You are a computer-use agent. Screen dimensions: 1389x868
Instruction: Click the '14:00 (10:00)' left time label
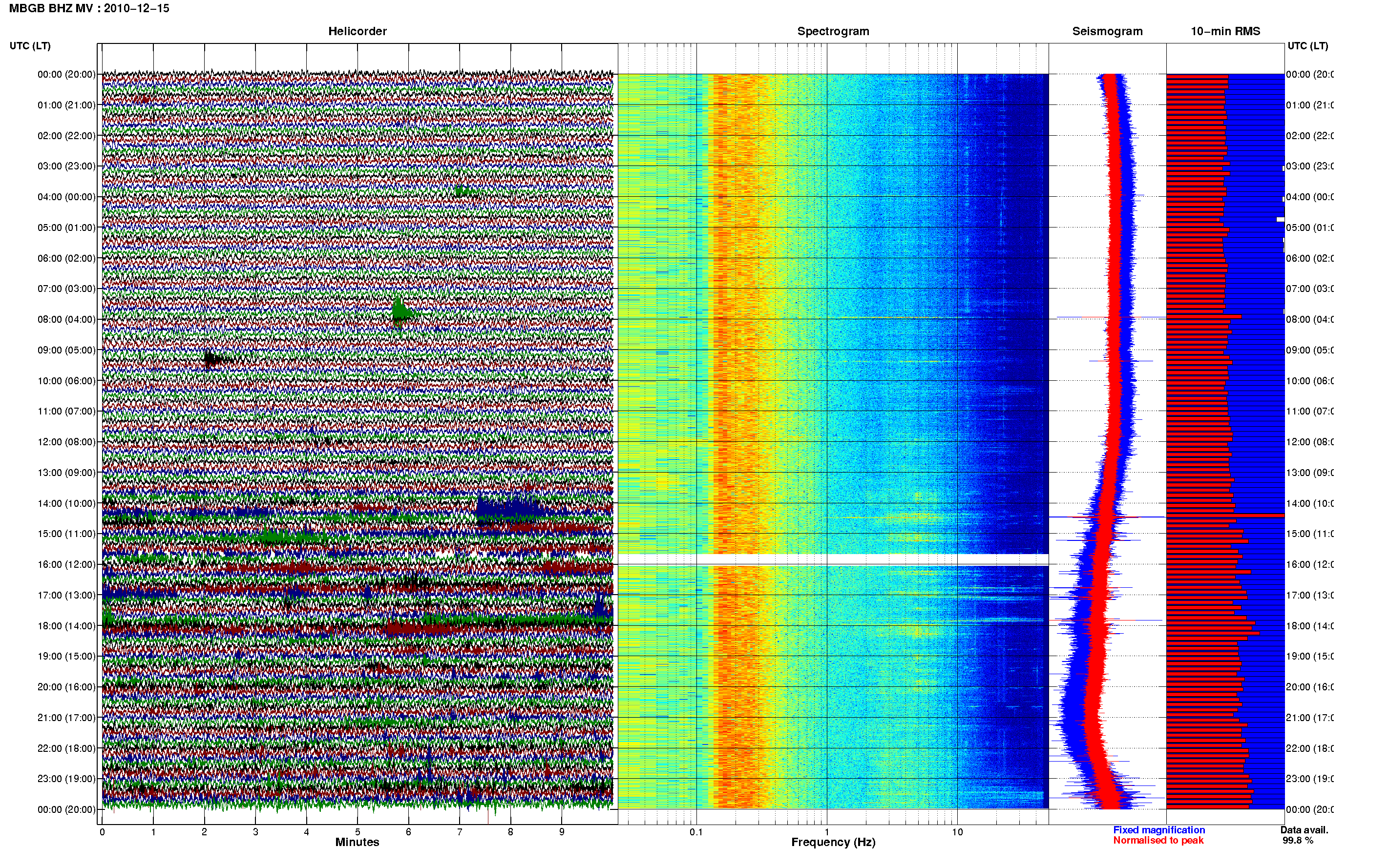pyautogui.click(x=66, y=503)
